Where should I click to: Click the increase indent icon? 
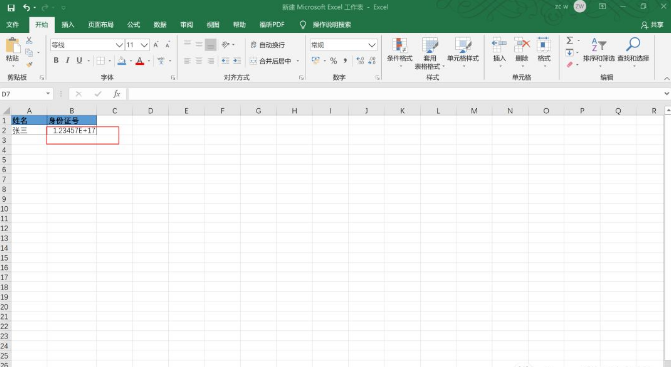[x=237, y=61]
